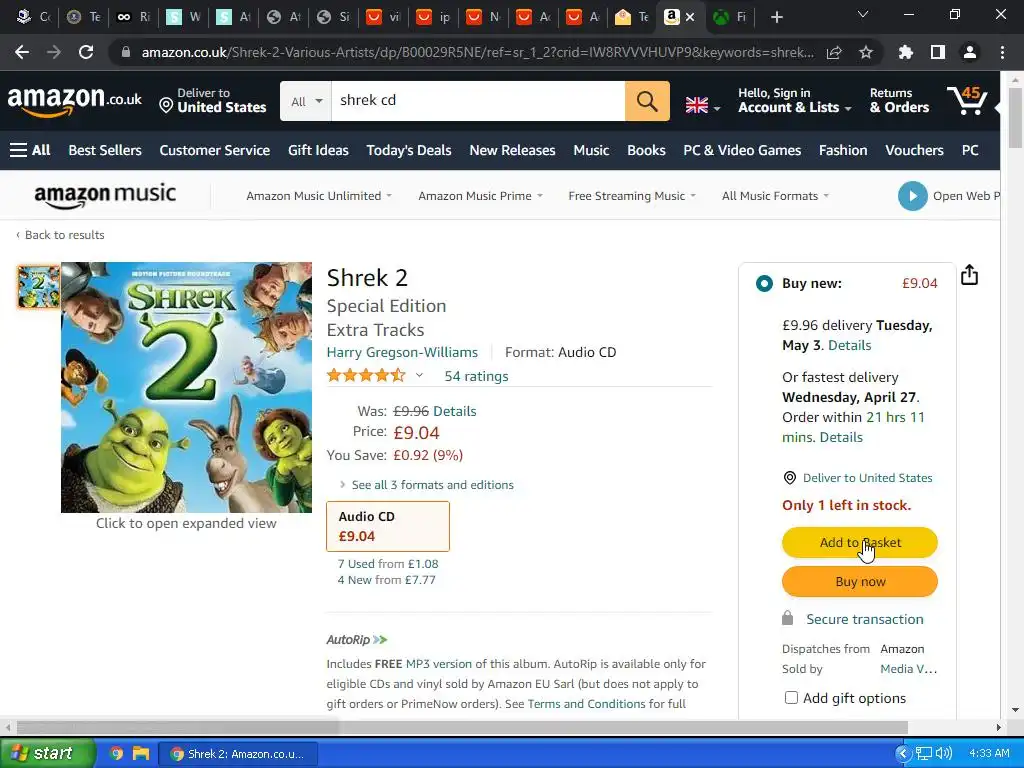Click the Shrek 2 taskbar window button
1024x768 pixels.
point(238,754)
